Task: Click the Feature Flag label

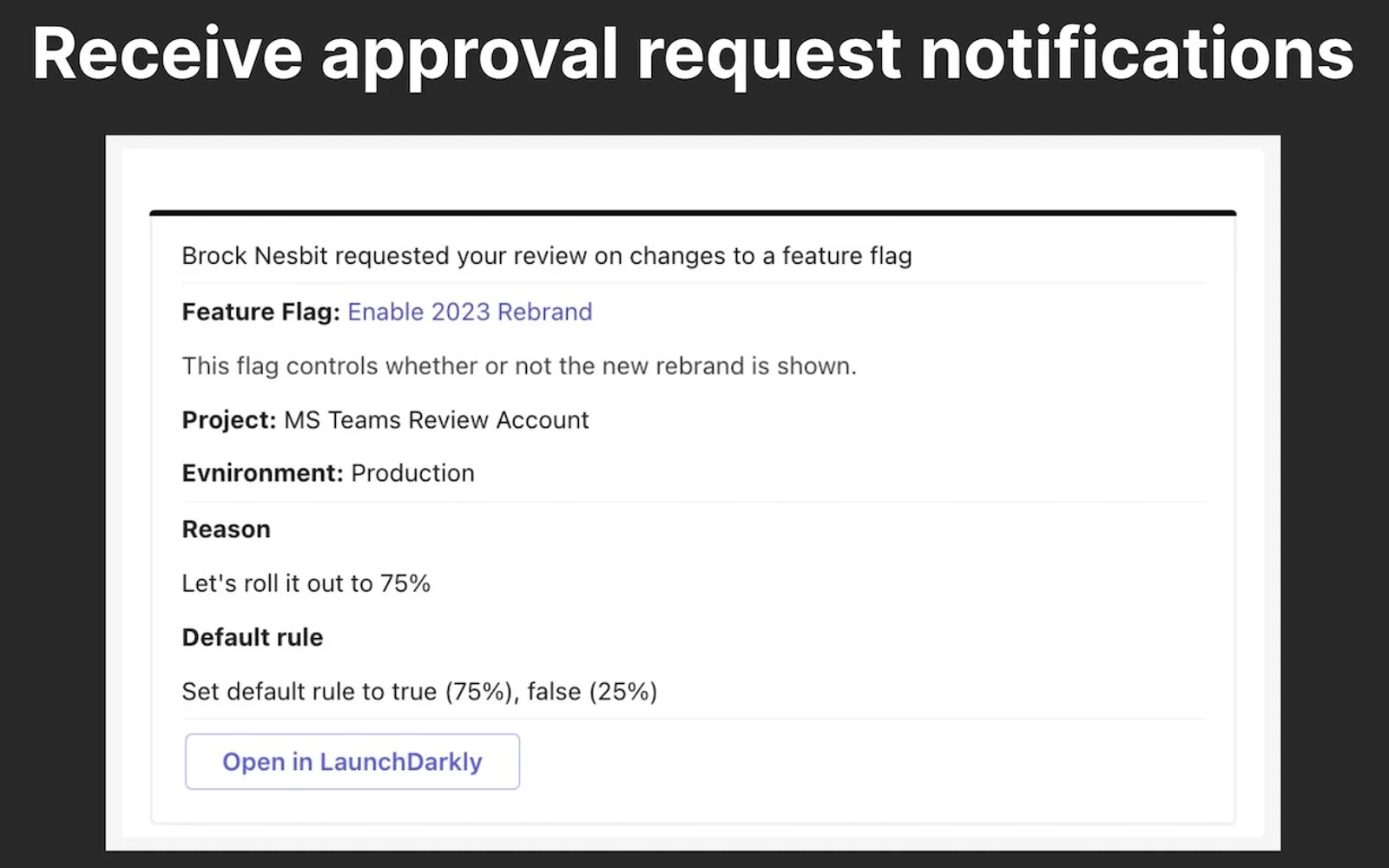Action: [x=261, y=312]
